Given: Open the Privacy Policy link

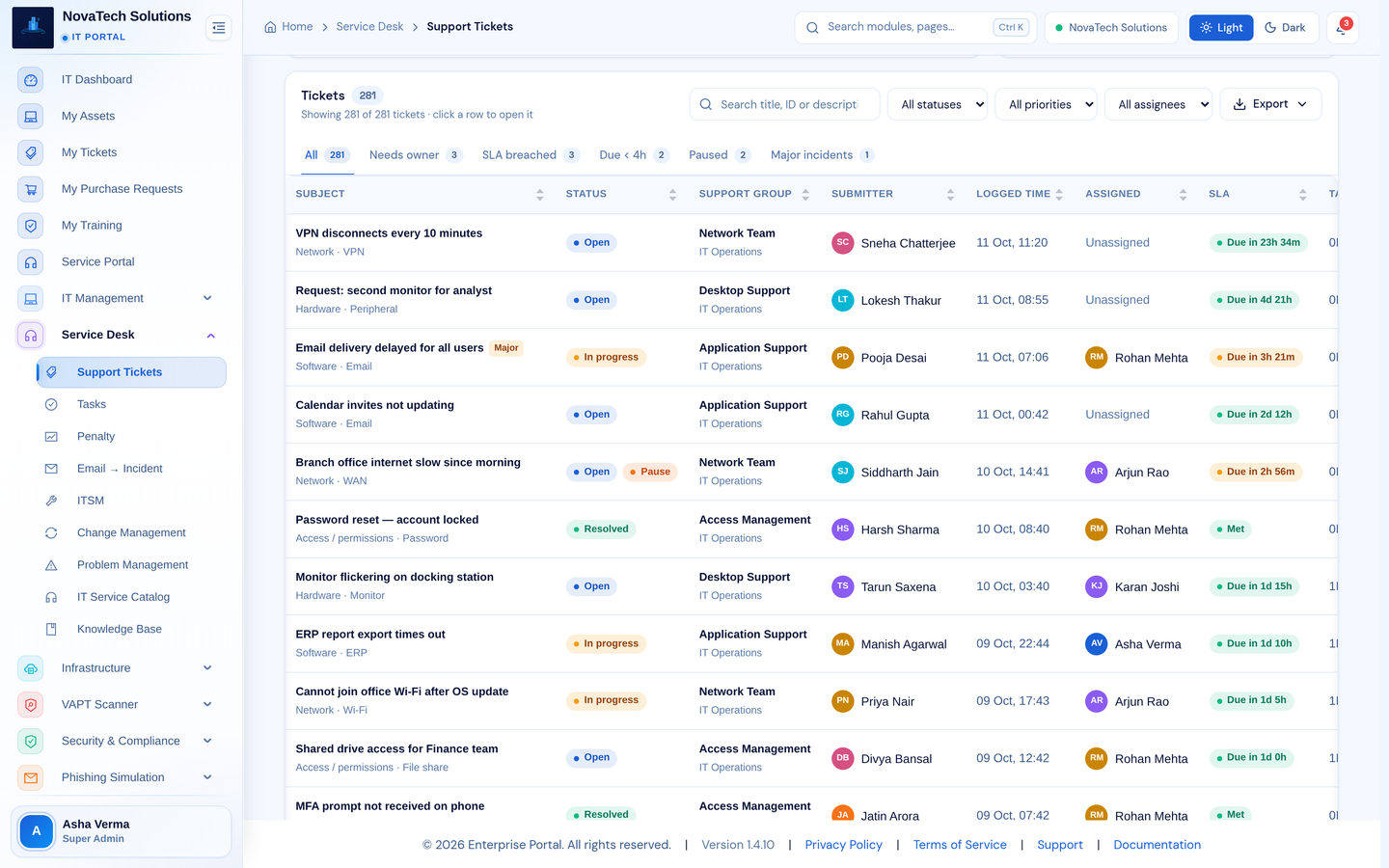Looking at the screenshot, I should tap(843, 845).
